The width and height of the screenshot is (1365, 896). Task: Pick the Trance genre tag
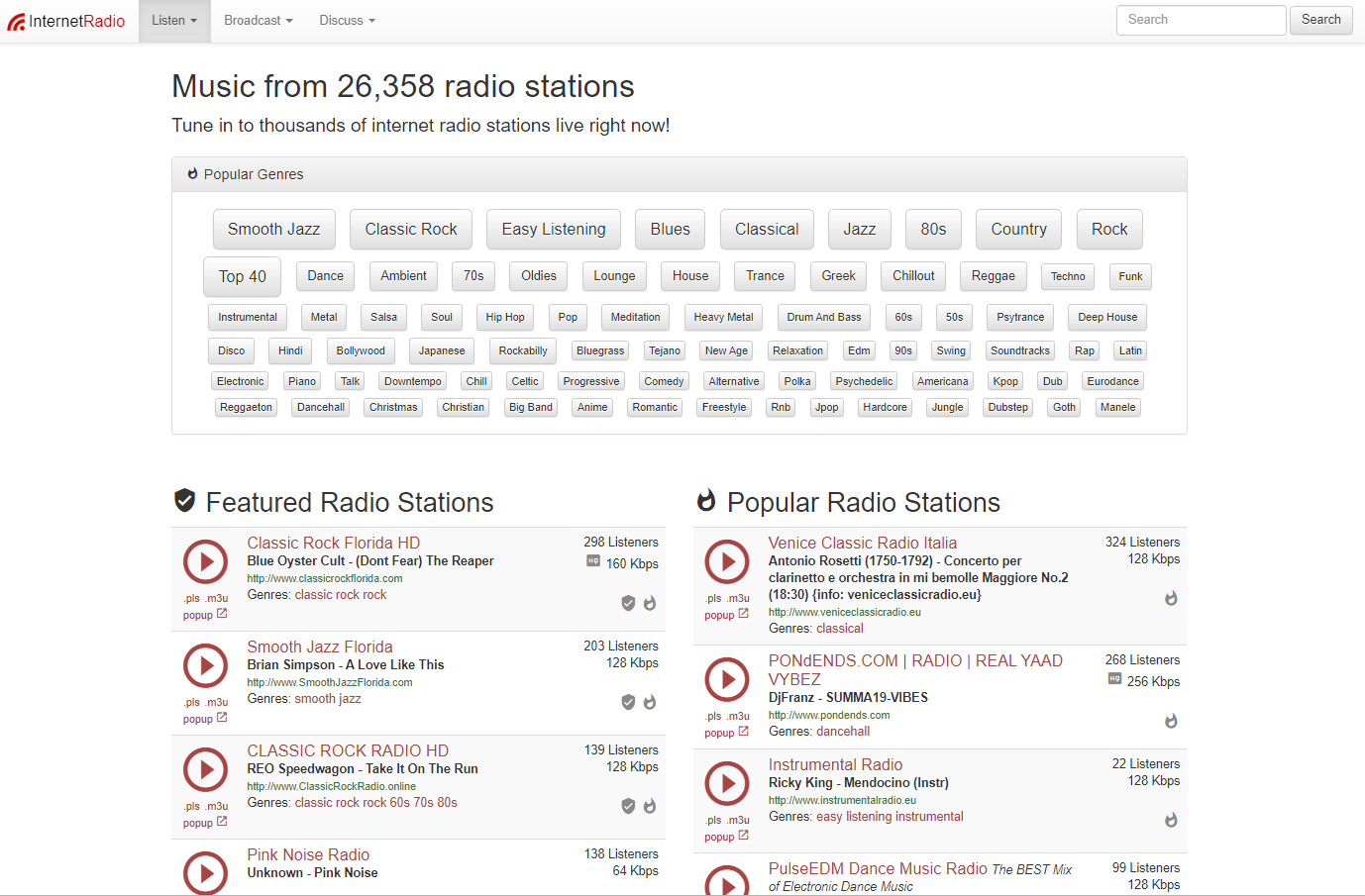(765, 276)
